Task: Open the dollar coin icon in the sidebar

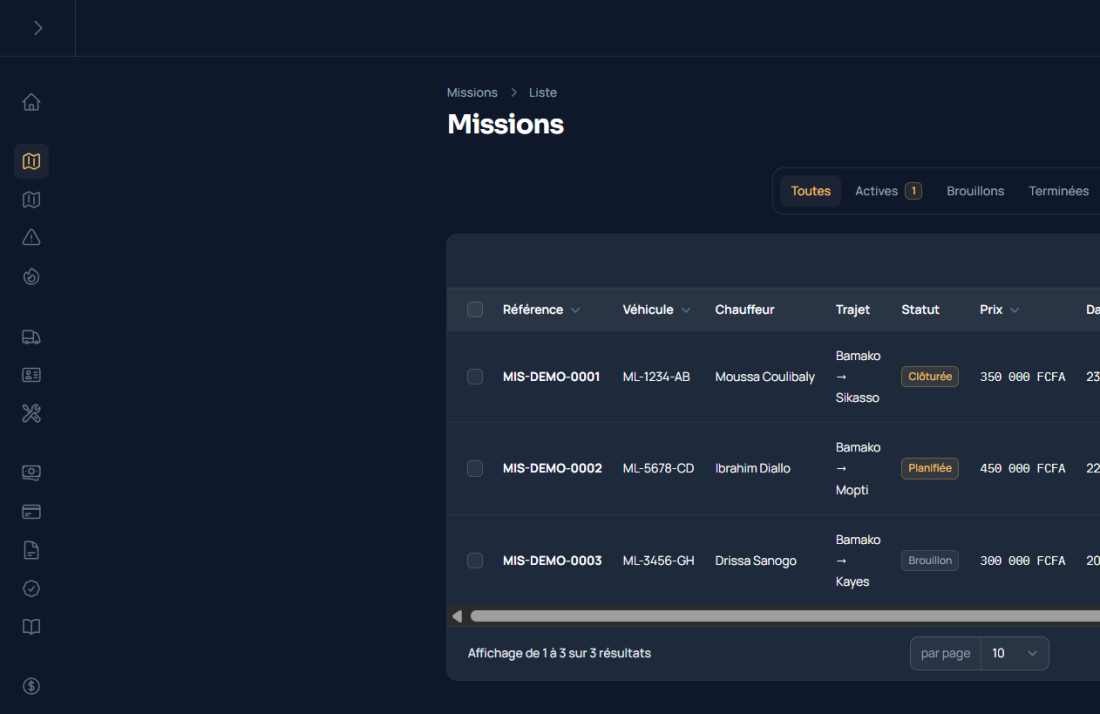Action: (x=31, y=686)
